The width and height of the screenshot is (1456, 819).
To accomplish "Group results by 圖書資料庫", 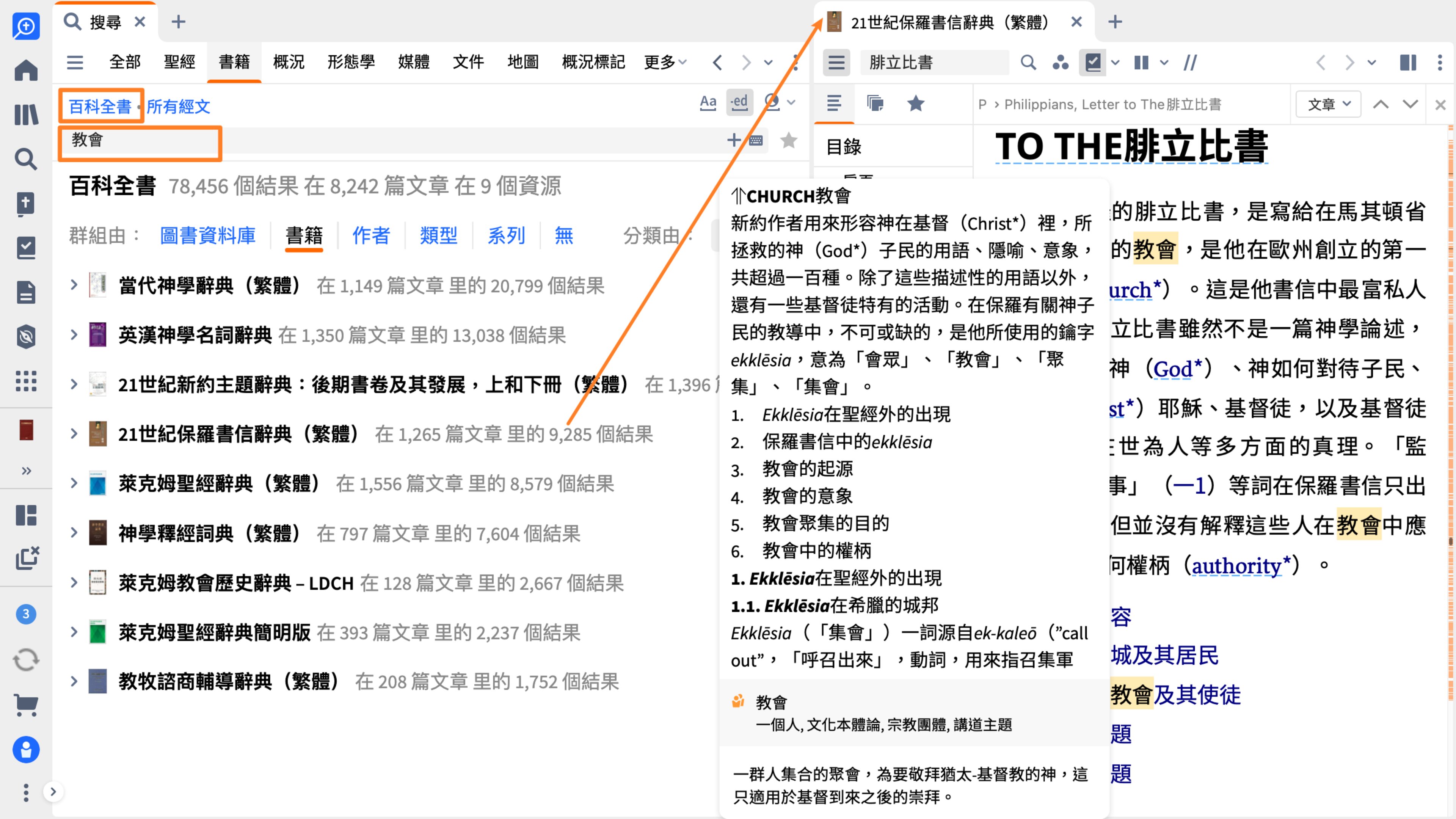I will 207,235.
